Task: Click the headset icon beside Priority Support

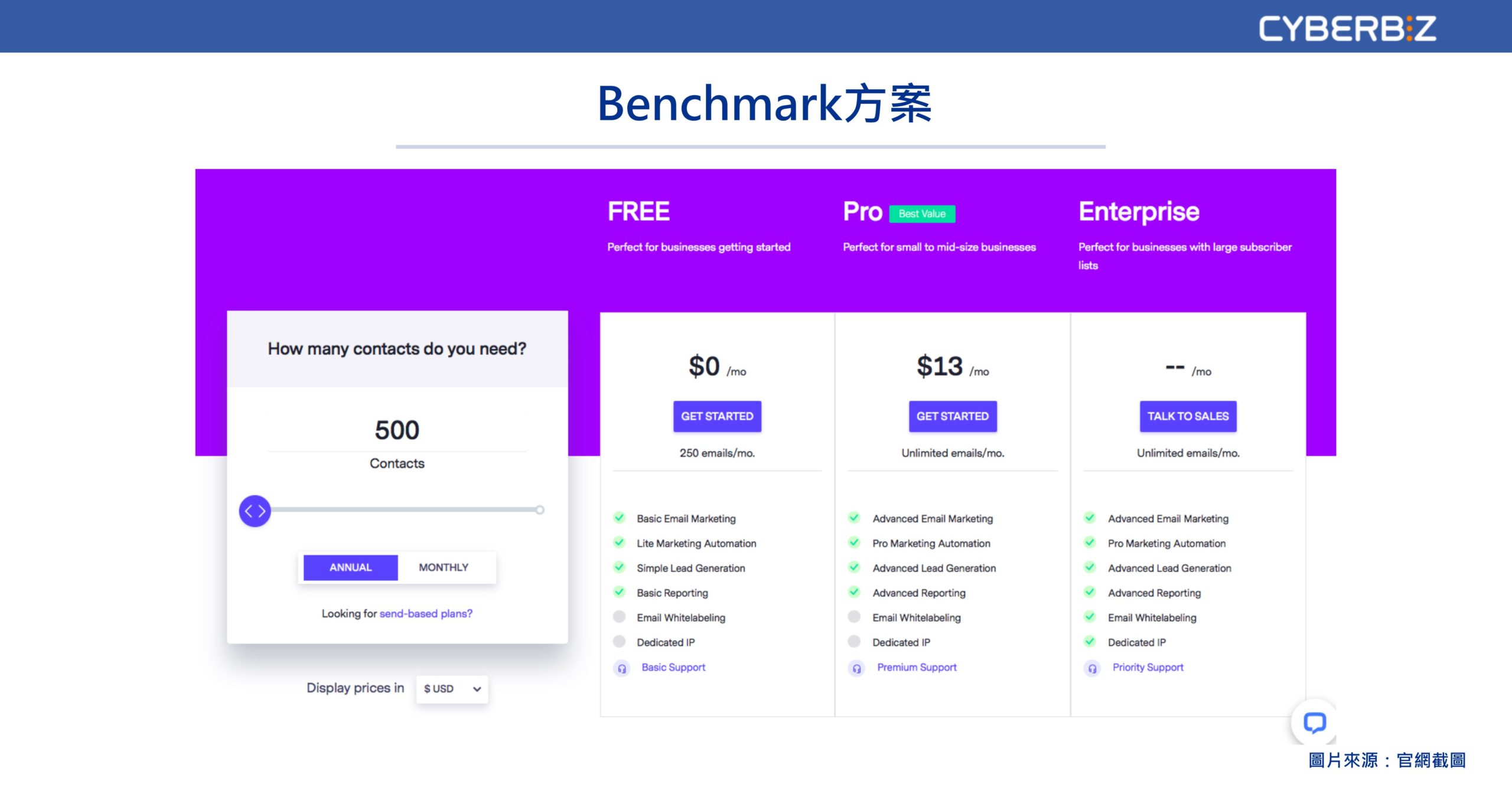Action: click(x=1092, y=668)
